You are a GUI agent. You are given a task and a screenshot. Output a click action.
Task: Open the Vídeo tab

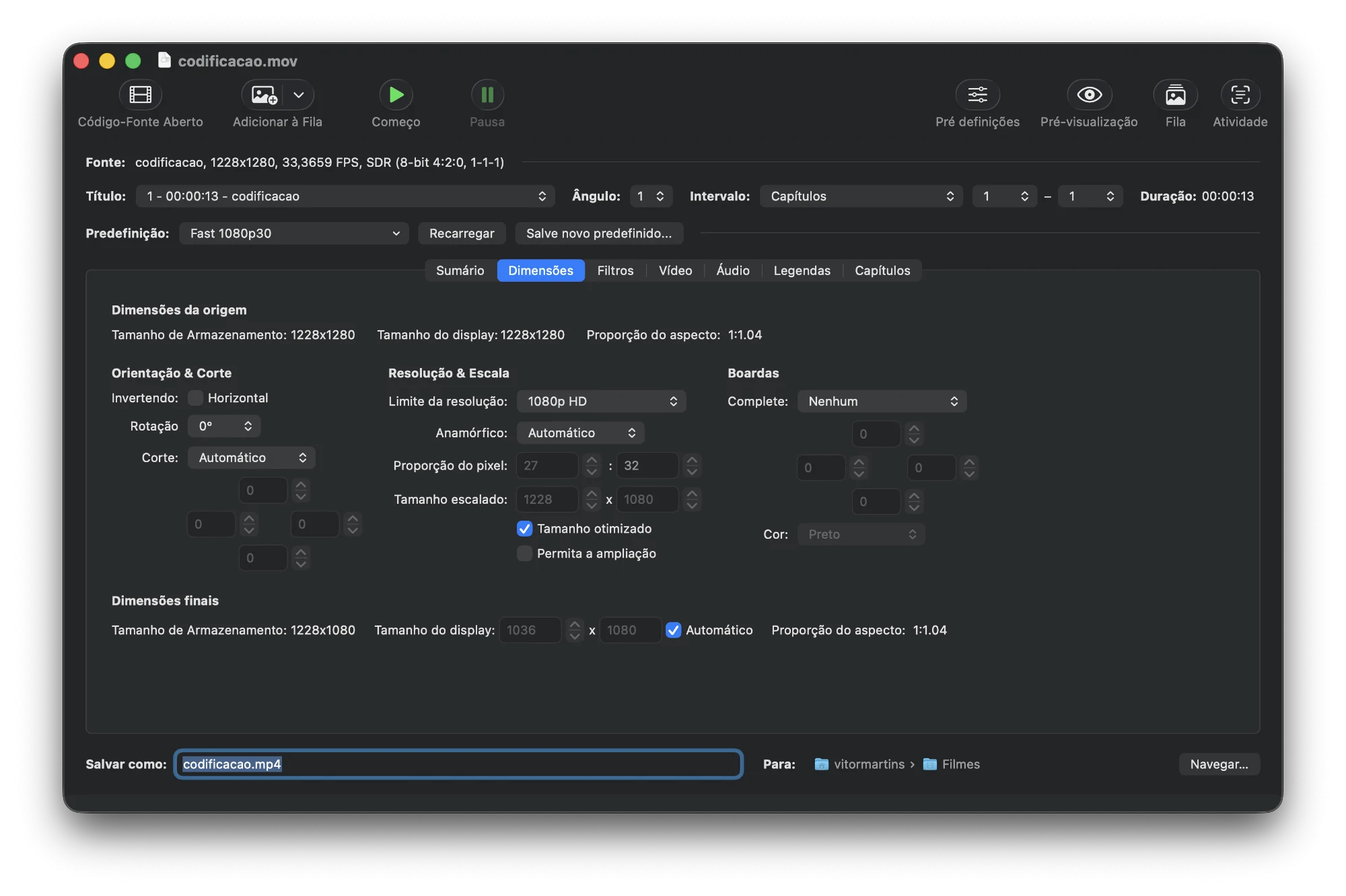[675, 270]
